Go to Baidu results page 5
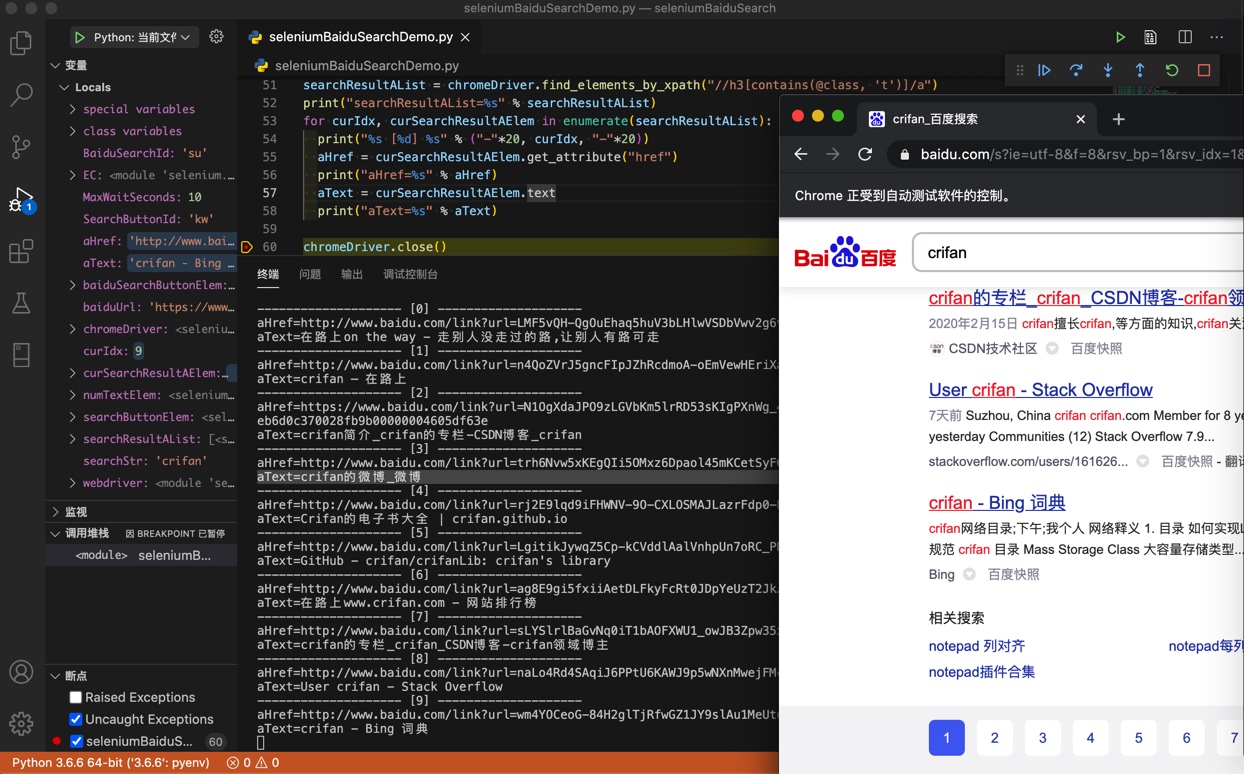 point(1138,738)
